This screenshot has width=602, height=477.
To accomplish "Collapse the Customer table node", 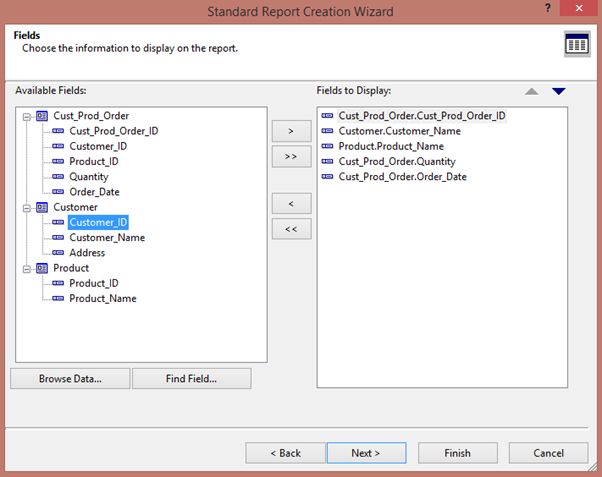I will click(26, 208).
